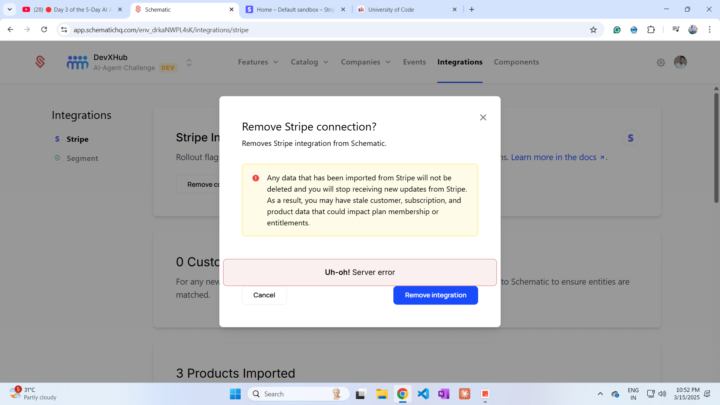Open Task View on the taskbar
This screenshot has height=405, width=720.
[360, 394]
